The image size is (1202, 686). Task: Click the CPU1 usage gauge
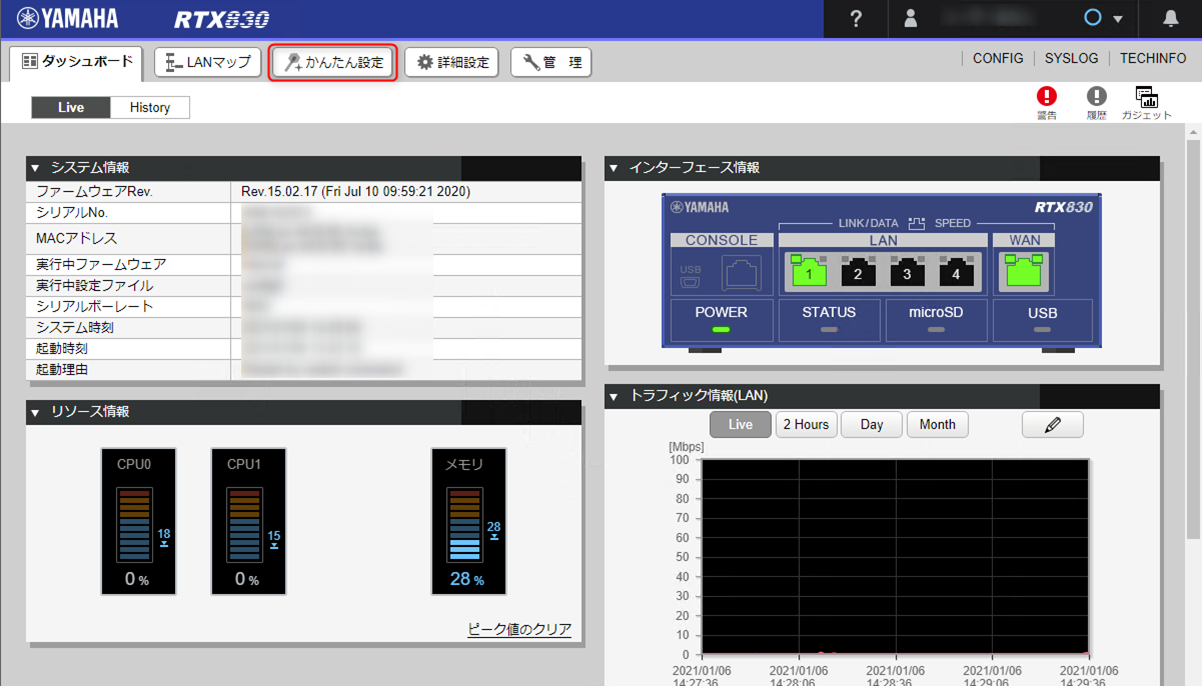coord(249,521)
